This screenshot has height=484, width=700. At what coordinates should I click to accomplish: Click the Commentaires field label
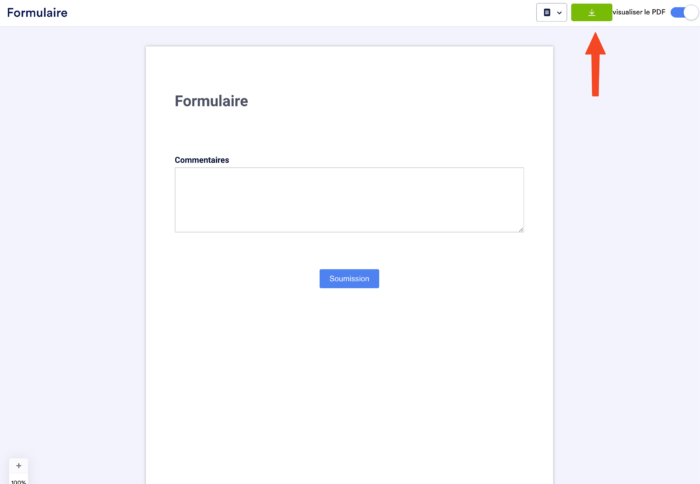pos(202,160)
